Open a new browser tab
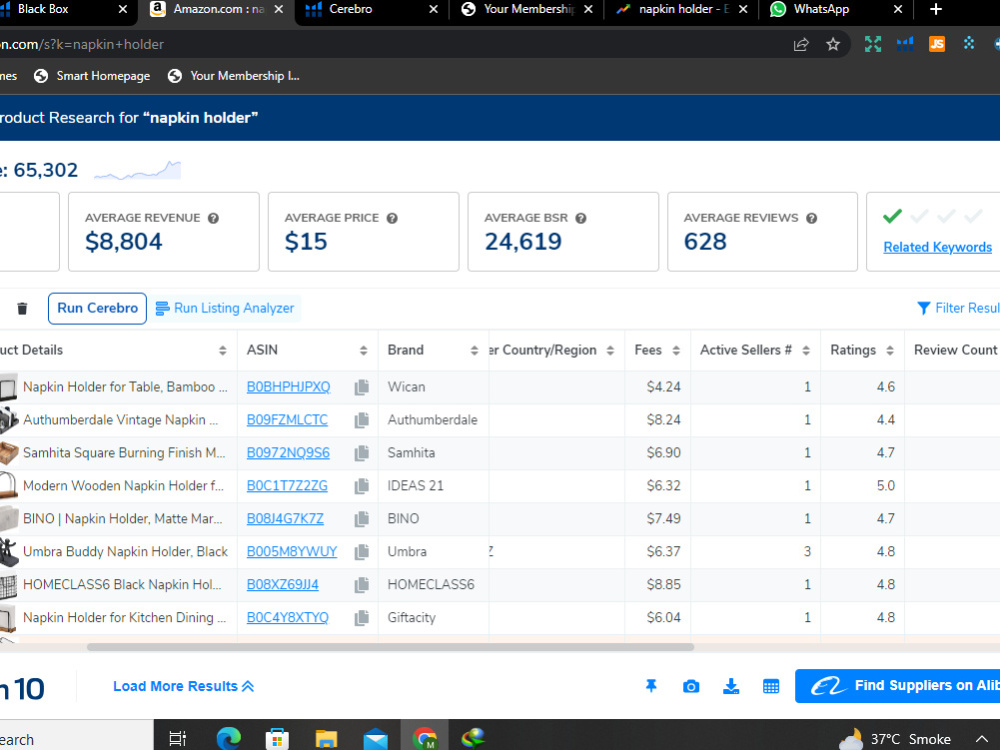This screenshot has height=750, width=1000. point(936,9)
